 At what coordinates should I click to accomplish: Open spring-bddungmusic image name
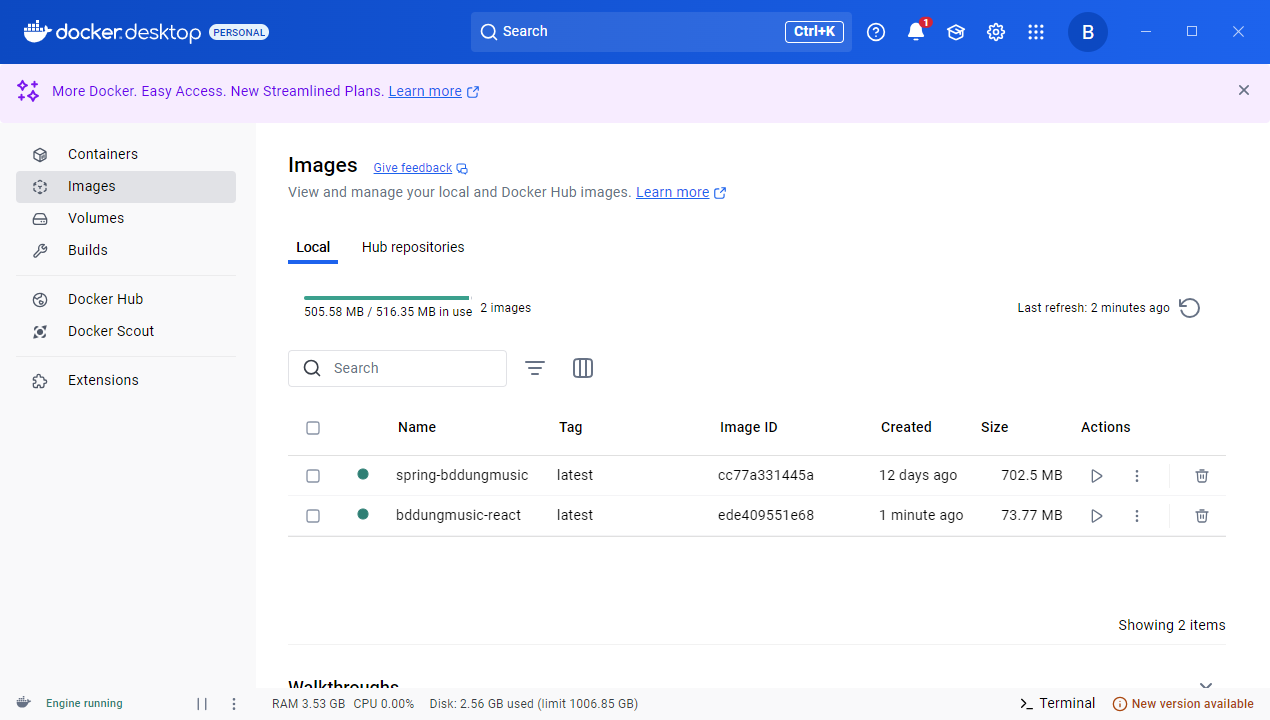coord(462,475)
